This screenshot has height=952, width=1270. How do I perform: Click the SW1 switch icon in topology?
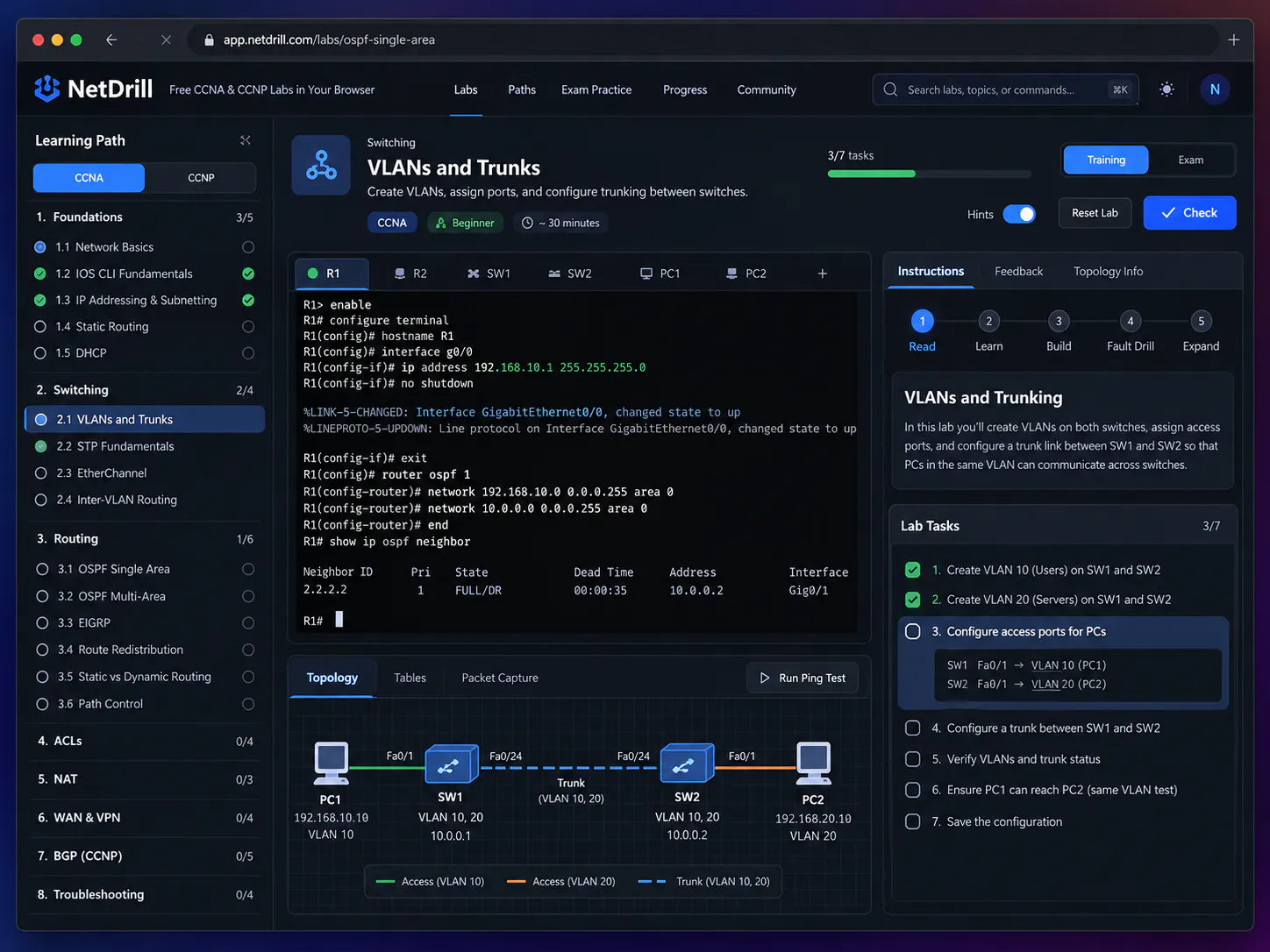click(451, 764)
